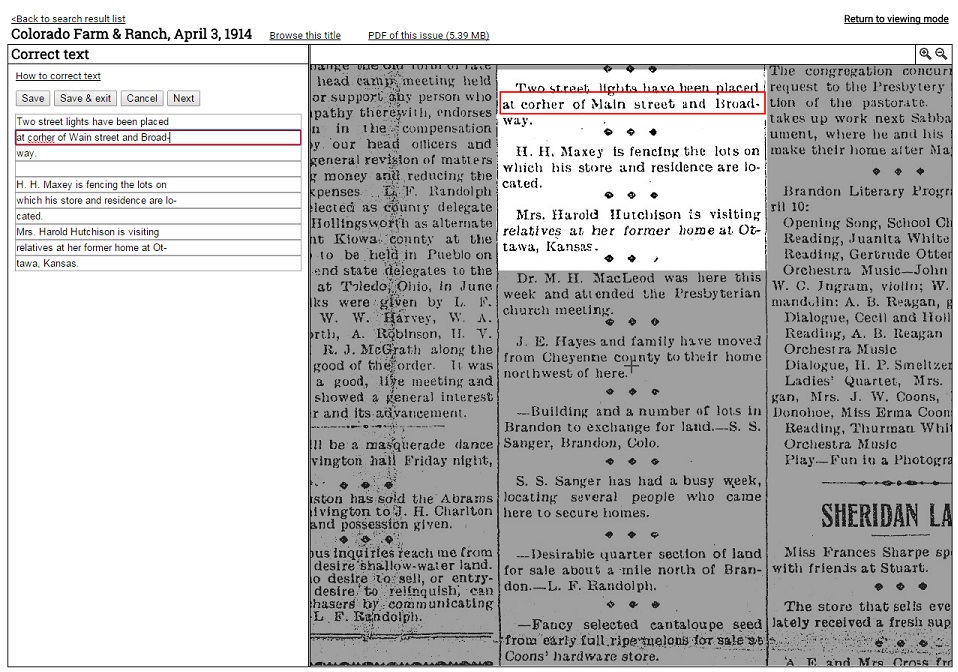
Task: Open the Browse this title link
Action: [305, 36]
